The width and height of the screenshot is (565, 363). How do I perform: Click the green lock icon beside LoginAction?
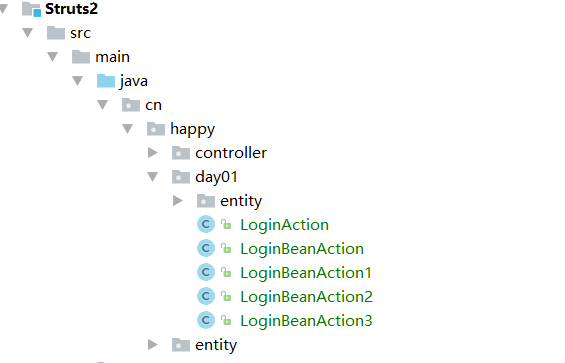(226, 224)
